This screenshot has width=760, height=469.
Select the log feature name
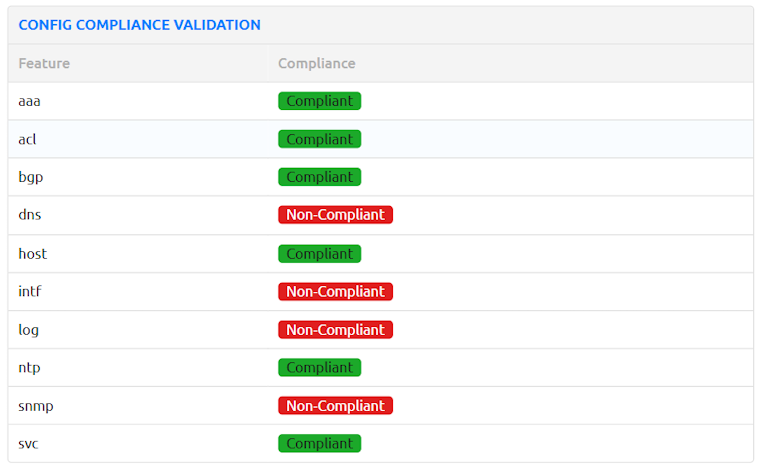(28, 330)
